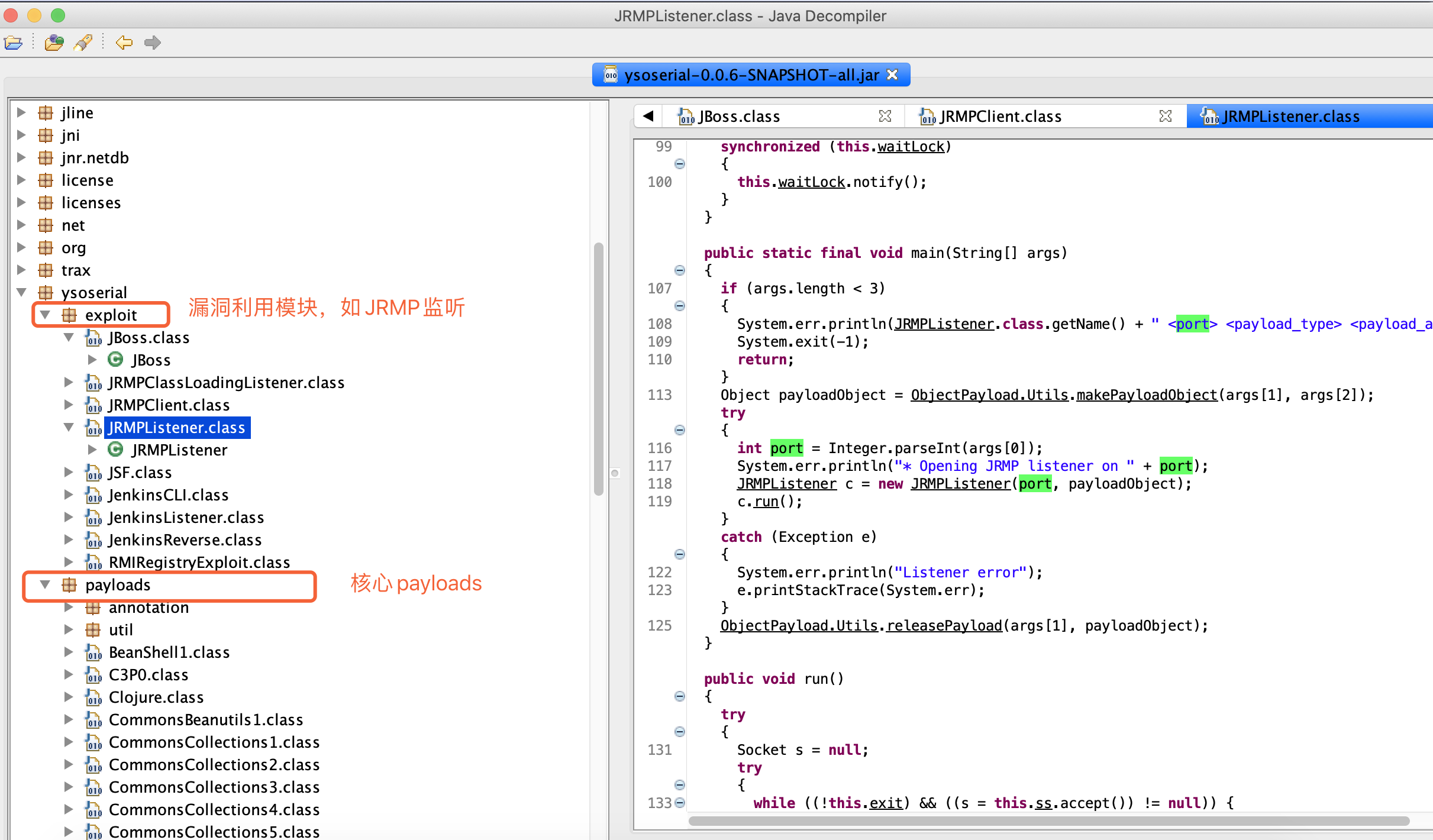Collapse the exploit package in the tree
This screenshot has width=1433, height=840.
tap(45, 314)
